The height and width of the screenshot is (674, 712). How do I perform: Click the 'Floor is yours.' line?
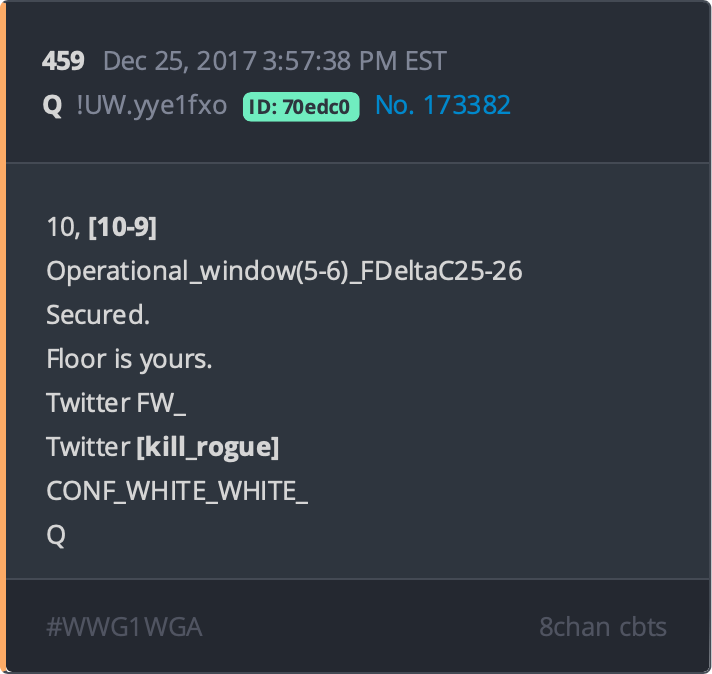[x=129, y=359]
